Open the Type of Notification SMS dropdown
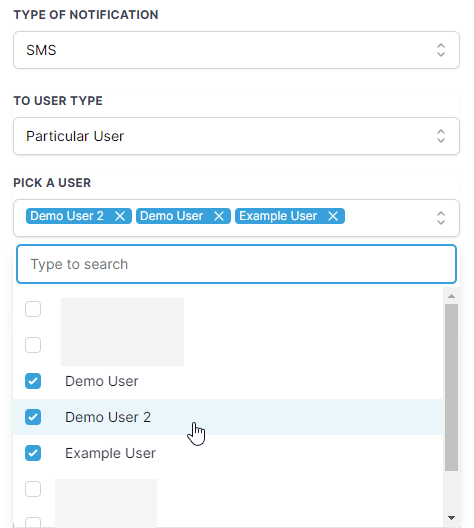This screenshot has height=528, width=474. pyautogui.click(x=236, y=50)
